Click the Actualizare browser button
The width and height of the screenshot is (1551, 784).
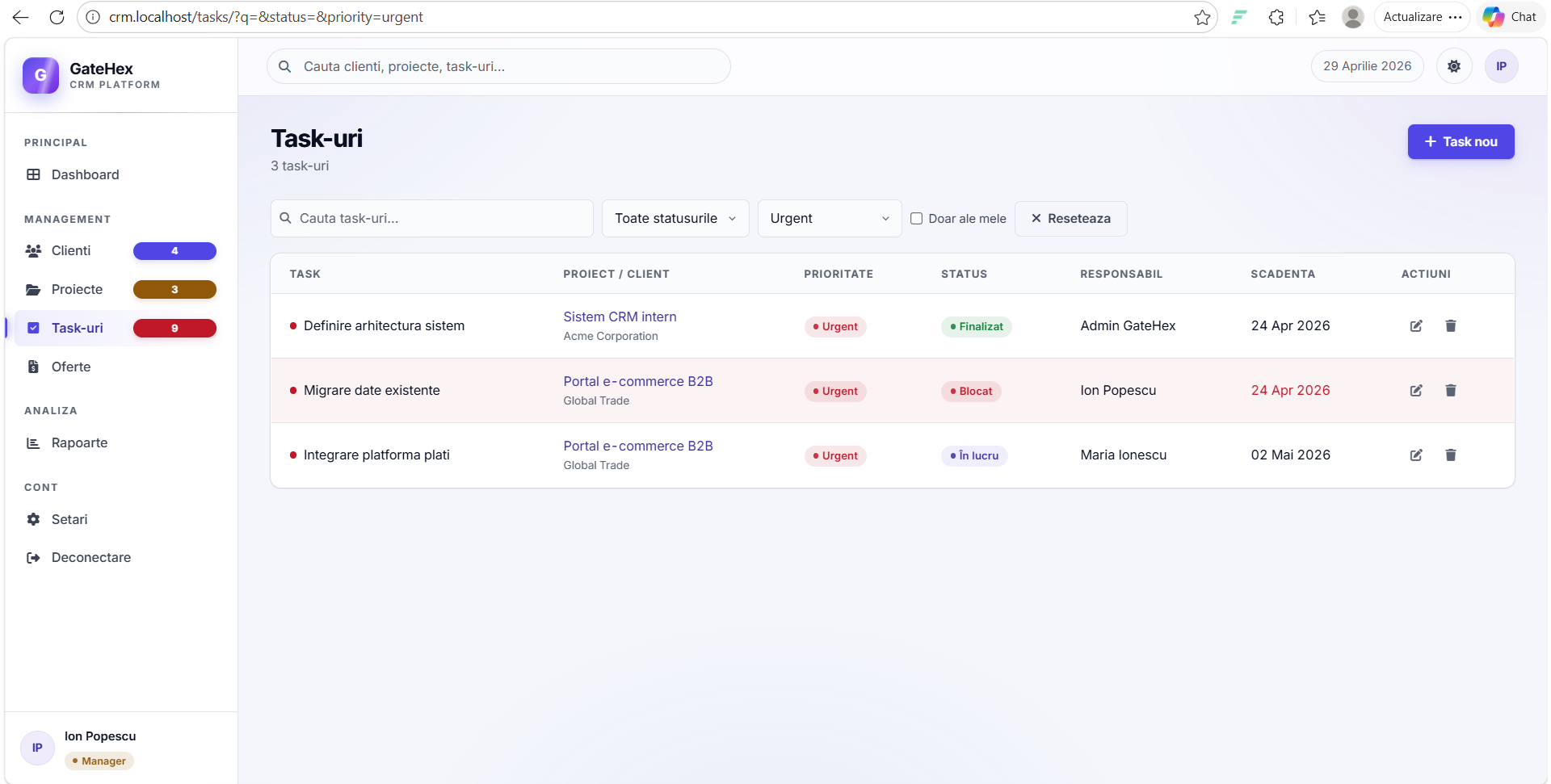pyautogui.click(x=1422, y=17)
